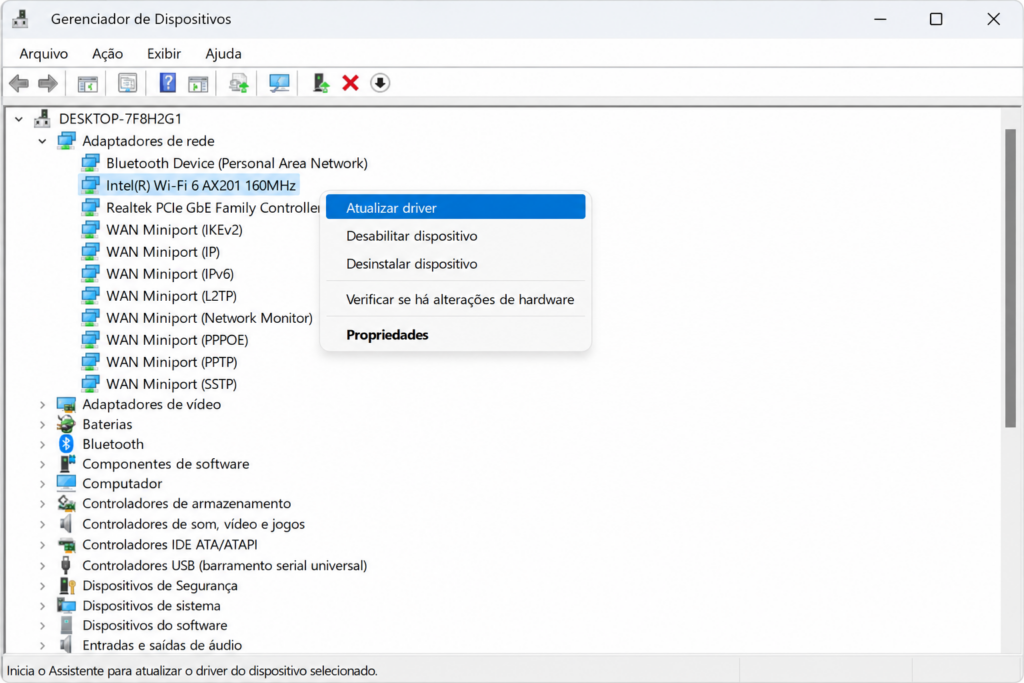Click the Computador category monitor icon
The width and height of the screenshot is (1024, 683).
click(x=66, y=483)
